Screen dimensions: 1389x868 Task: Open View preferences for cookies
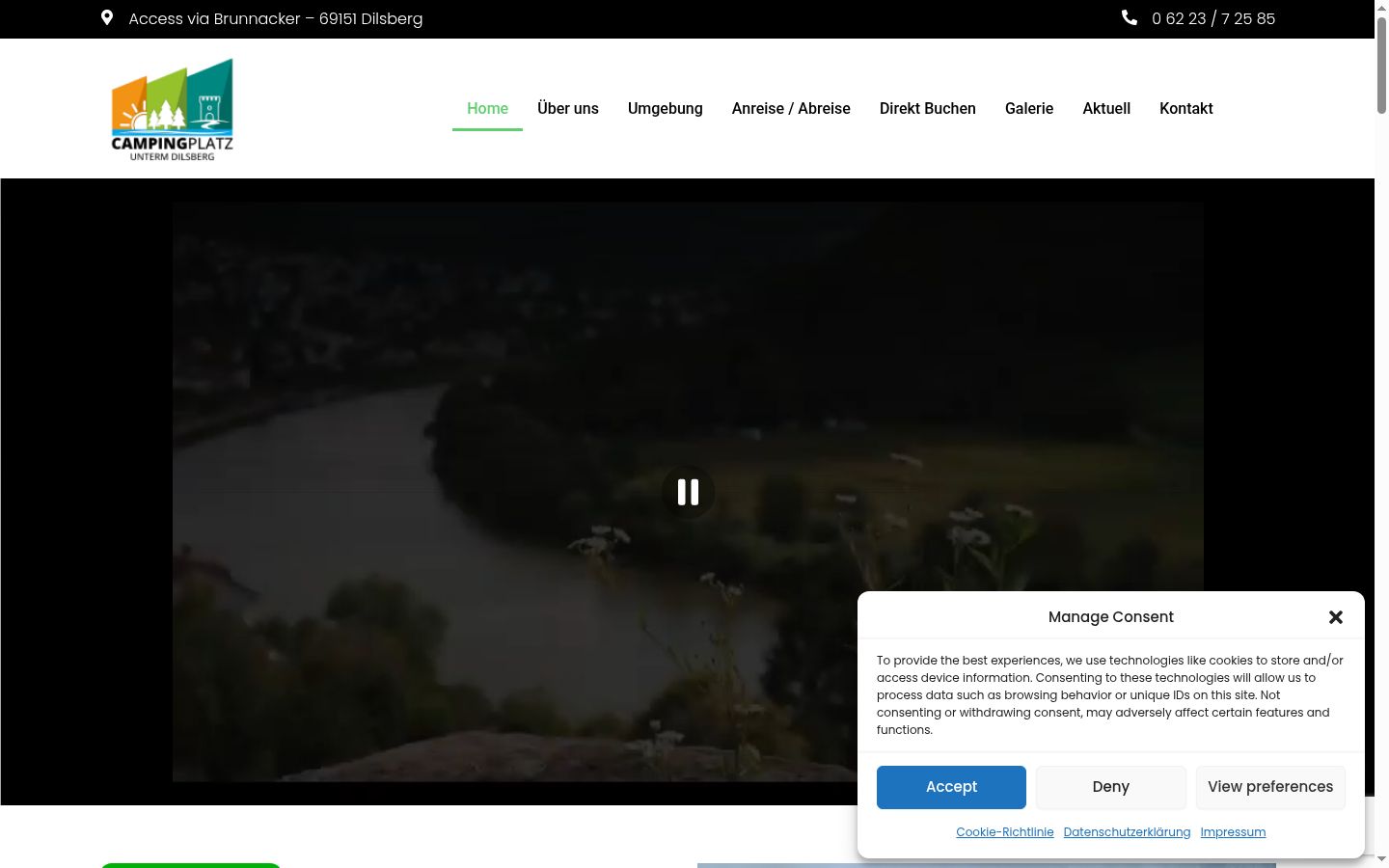point(1270,787)
